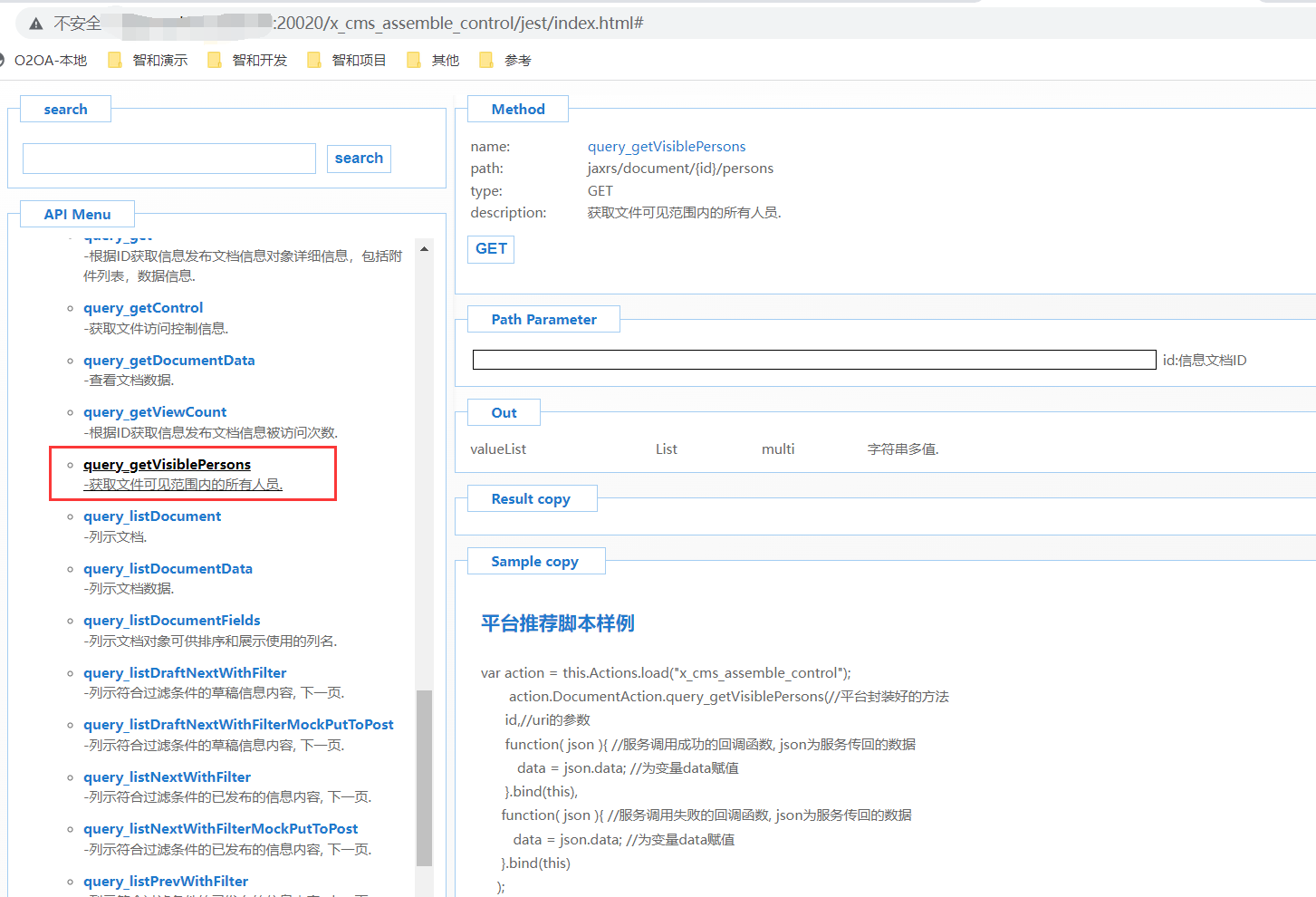Open query_listDocument API entry
This screenshot has height=897, width=1316.
152,516
